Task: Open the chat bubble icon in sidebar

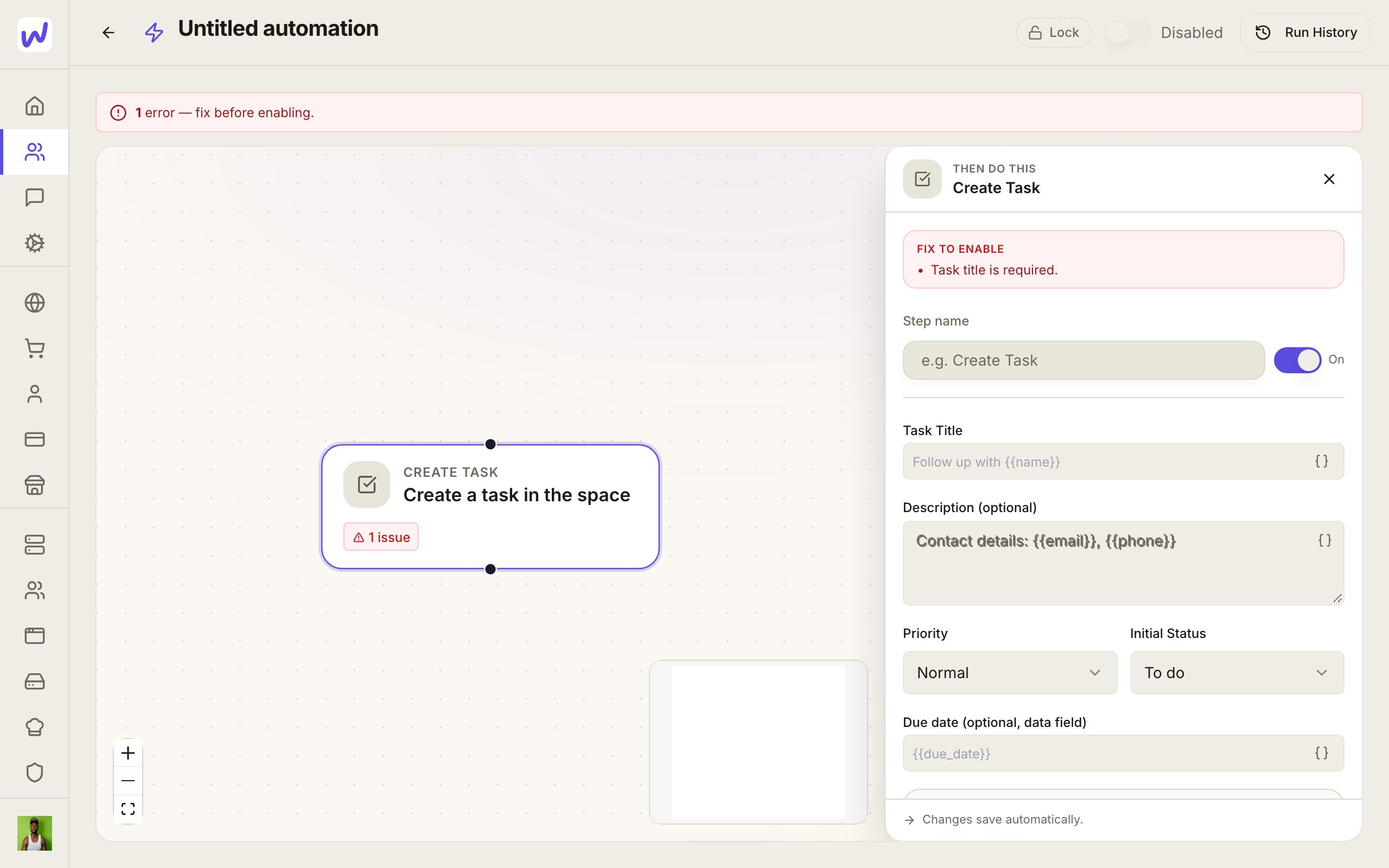Action: click(34, 197)
